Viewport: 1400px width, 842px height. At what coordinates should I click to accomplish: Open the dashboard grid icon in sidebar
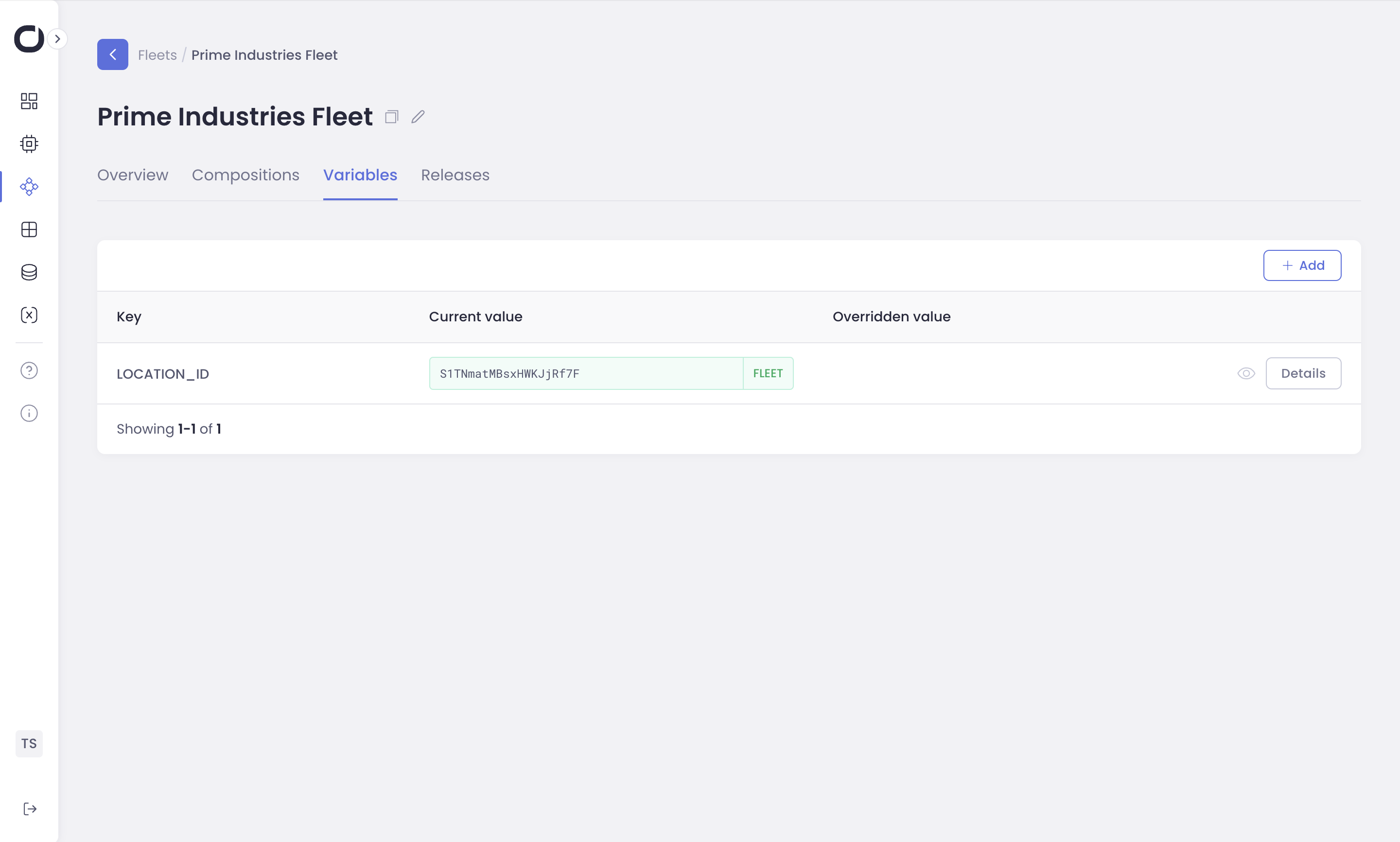coord(29,101)
